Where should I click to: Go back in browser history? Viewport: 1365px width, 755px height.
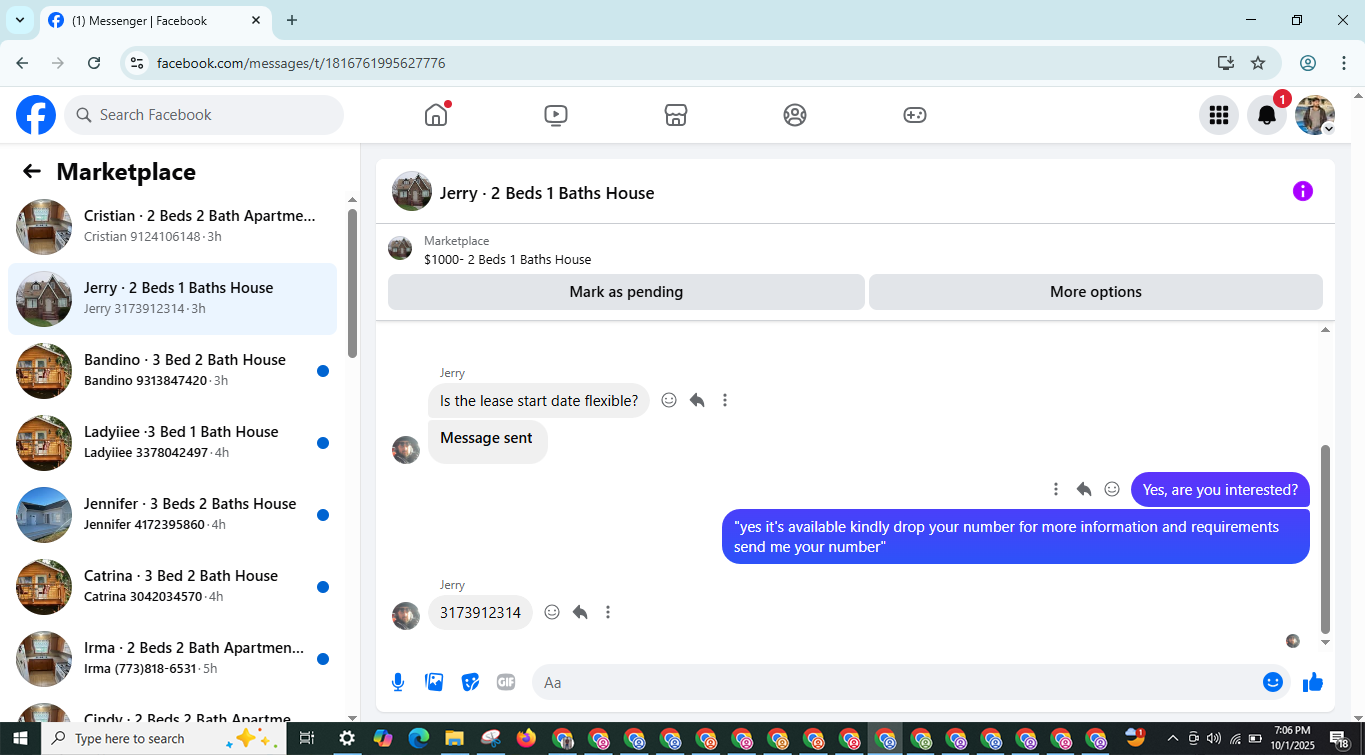(22, 63)
